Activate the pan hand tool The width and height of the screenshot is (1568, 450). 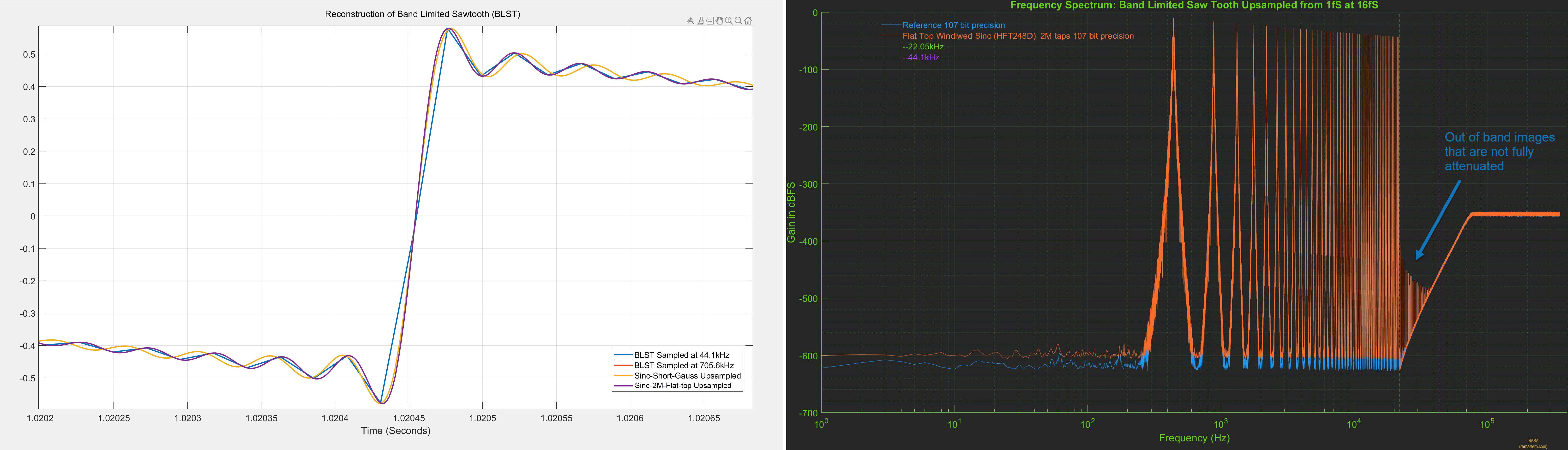[x=720, y=21]
